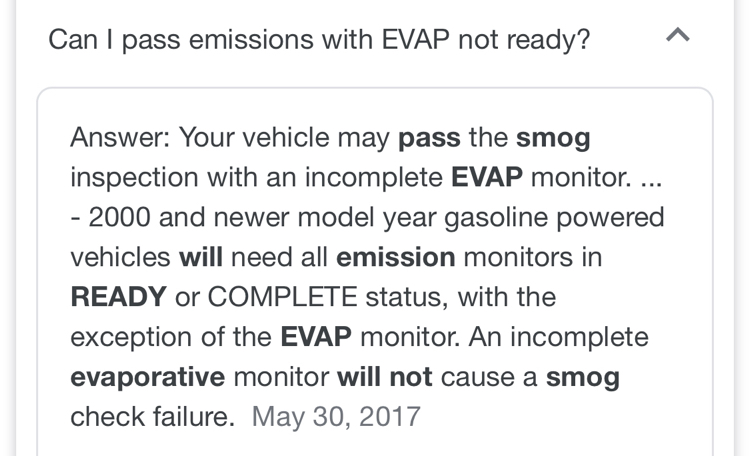Click the bold word 'evaporative'
750x456 pixels.
pos(147,377)
